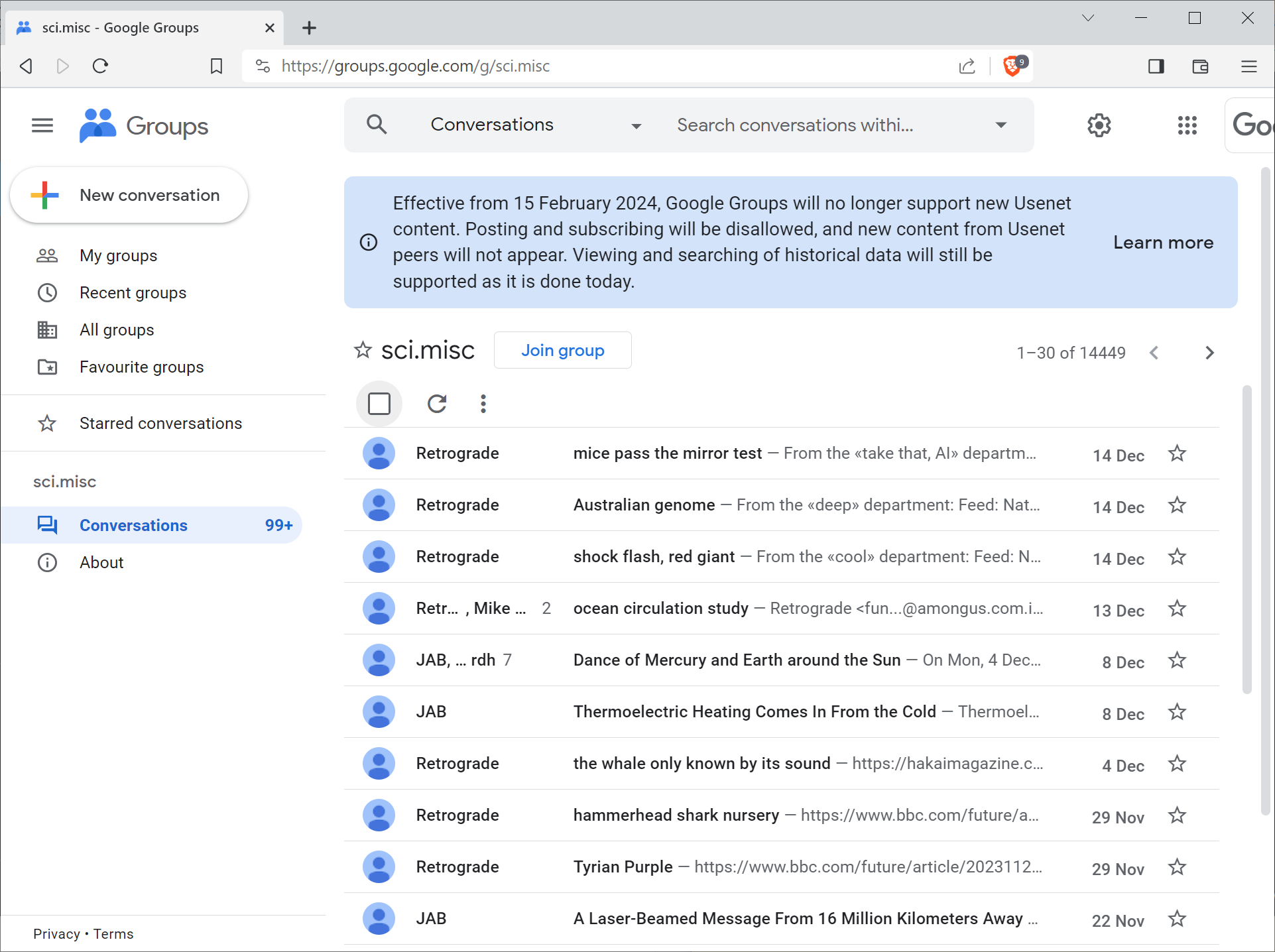Click the hamburger menu icon
Viewport: 1275px width, 952px height.
coord(42,126)
